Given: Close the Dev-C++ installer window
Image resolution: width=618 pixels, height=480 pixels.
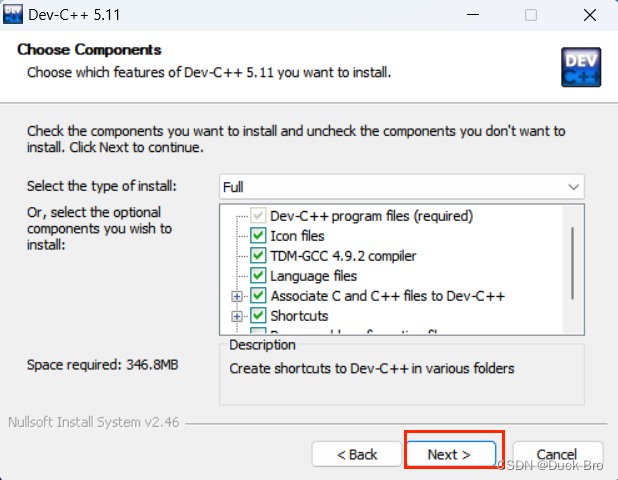Looking at the screenshot, I should click(590, 15).
